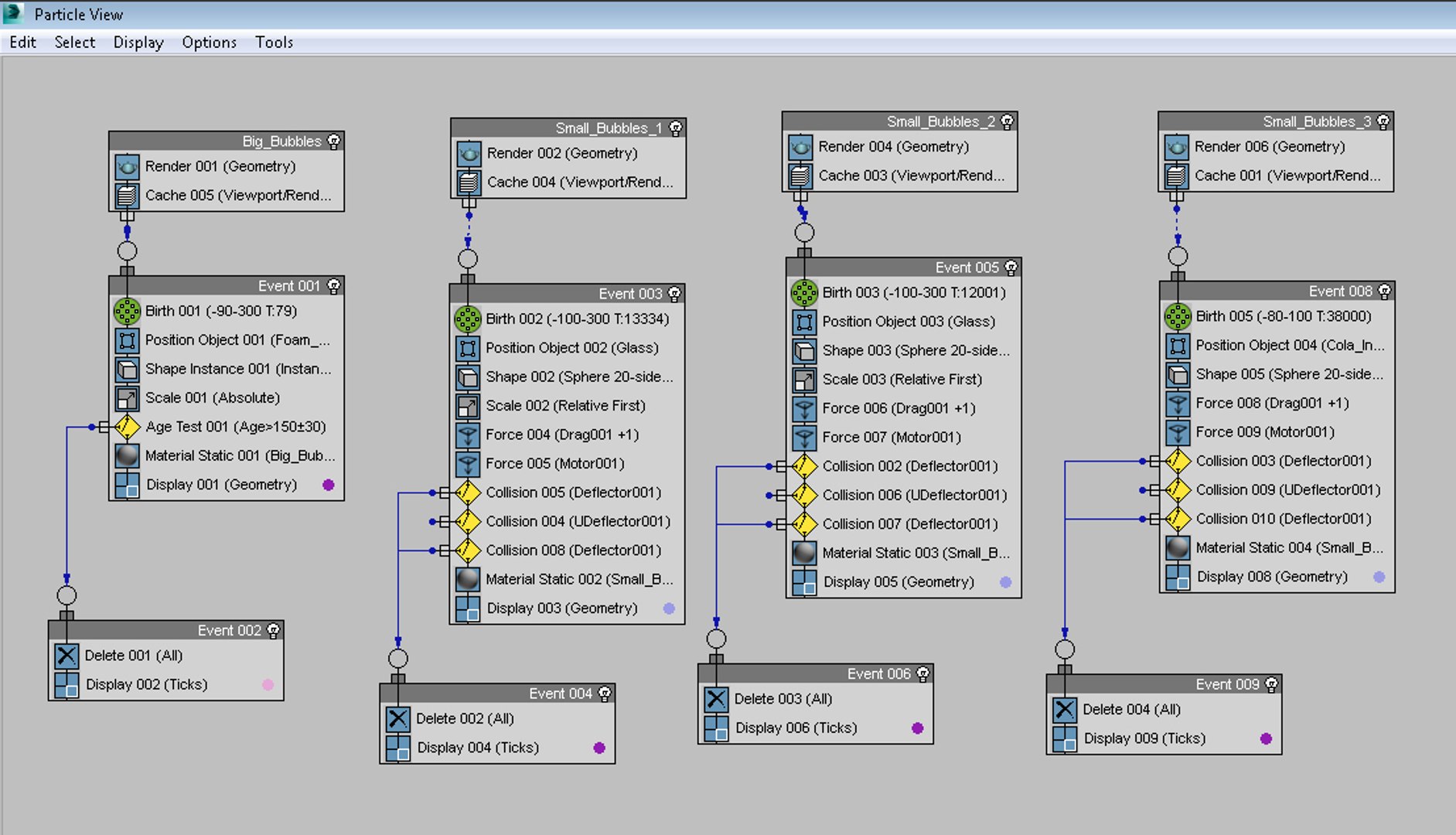The height and width of the screenshot is (835, 1456).
Task: Click the Force 004 (Drag001 +1) icon
Action: (468, 435)
